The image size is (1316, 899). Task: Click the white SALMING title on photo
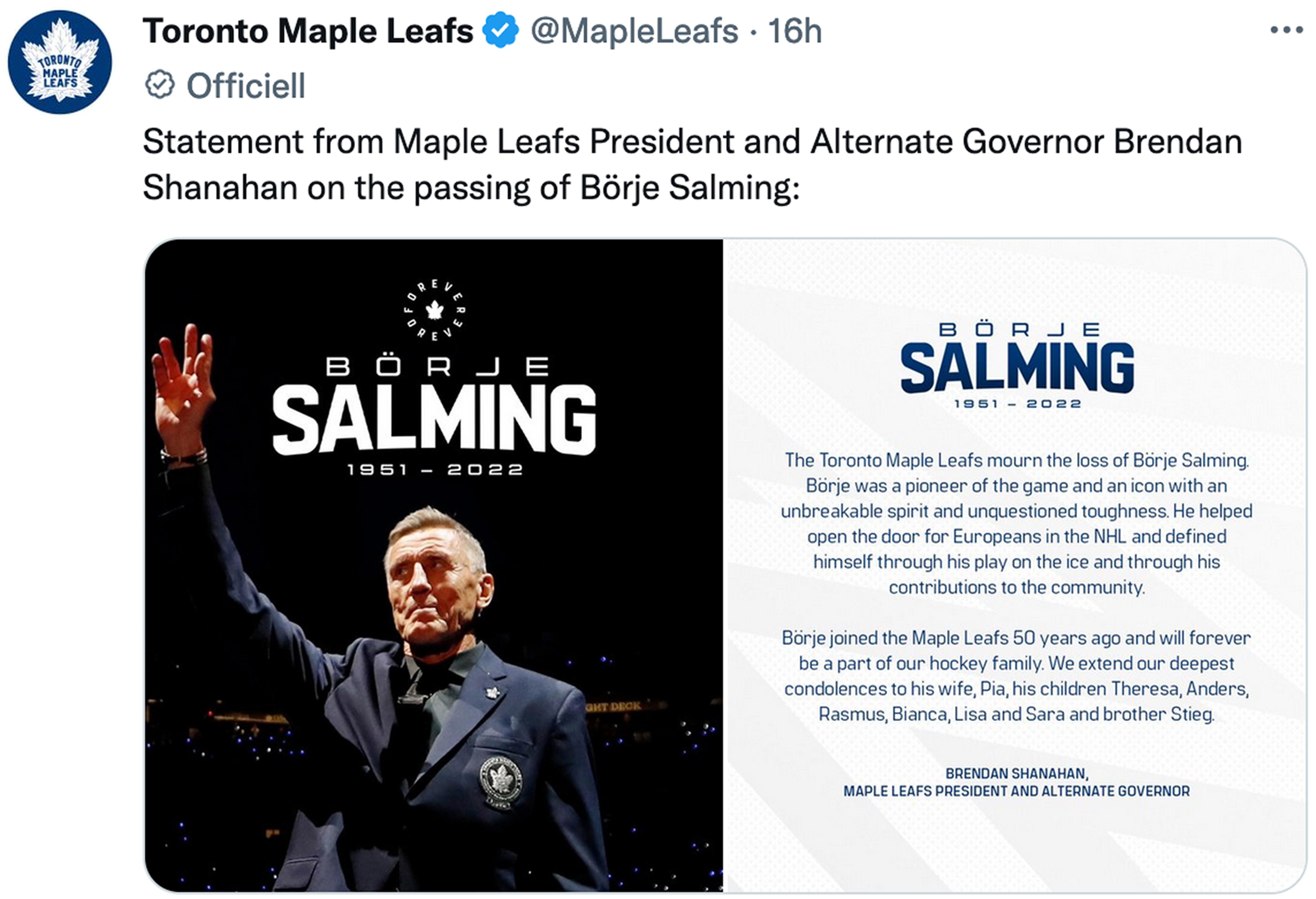[x=434, y=419]
